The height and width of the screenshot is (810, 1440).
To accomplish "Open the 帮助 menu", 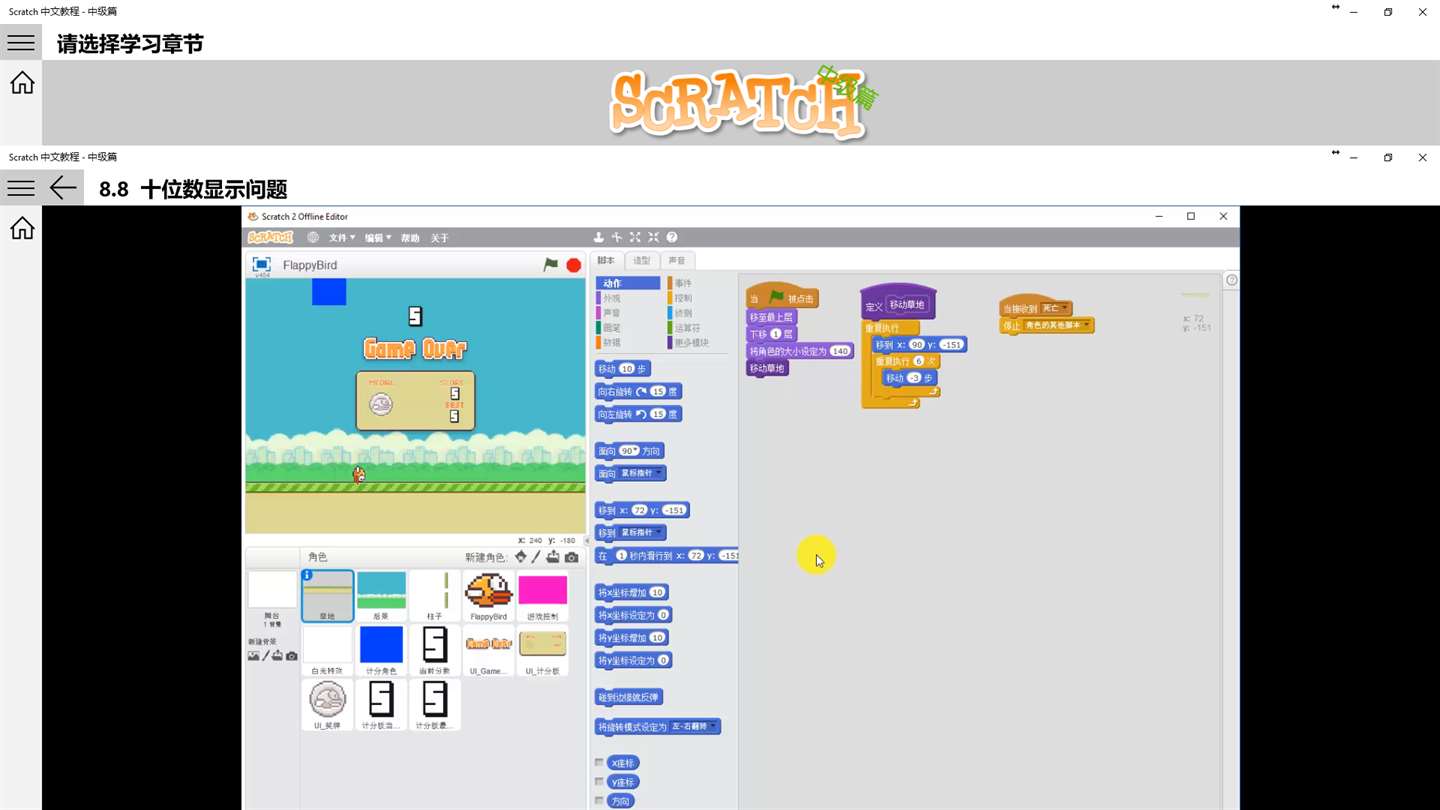I will point(411,238).
